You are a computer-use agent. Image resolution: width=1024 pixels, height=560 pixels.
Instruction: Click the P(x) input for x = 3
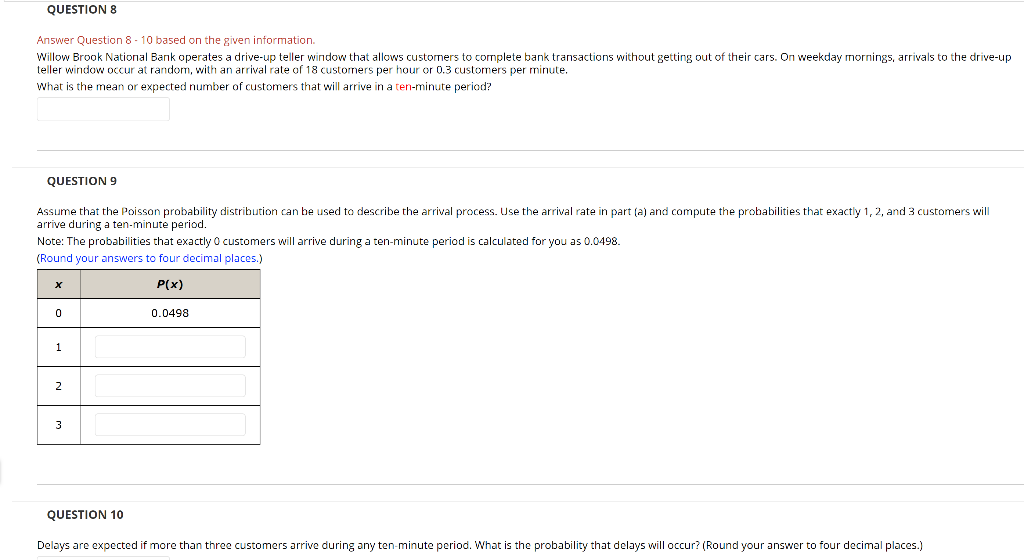[x=170, y=425]
